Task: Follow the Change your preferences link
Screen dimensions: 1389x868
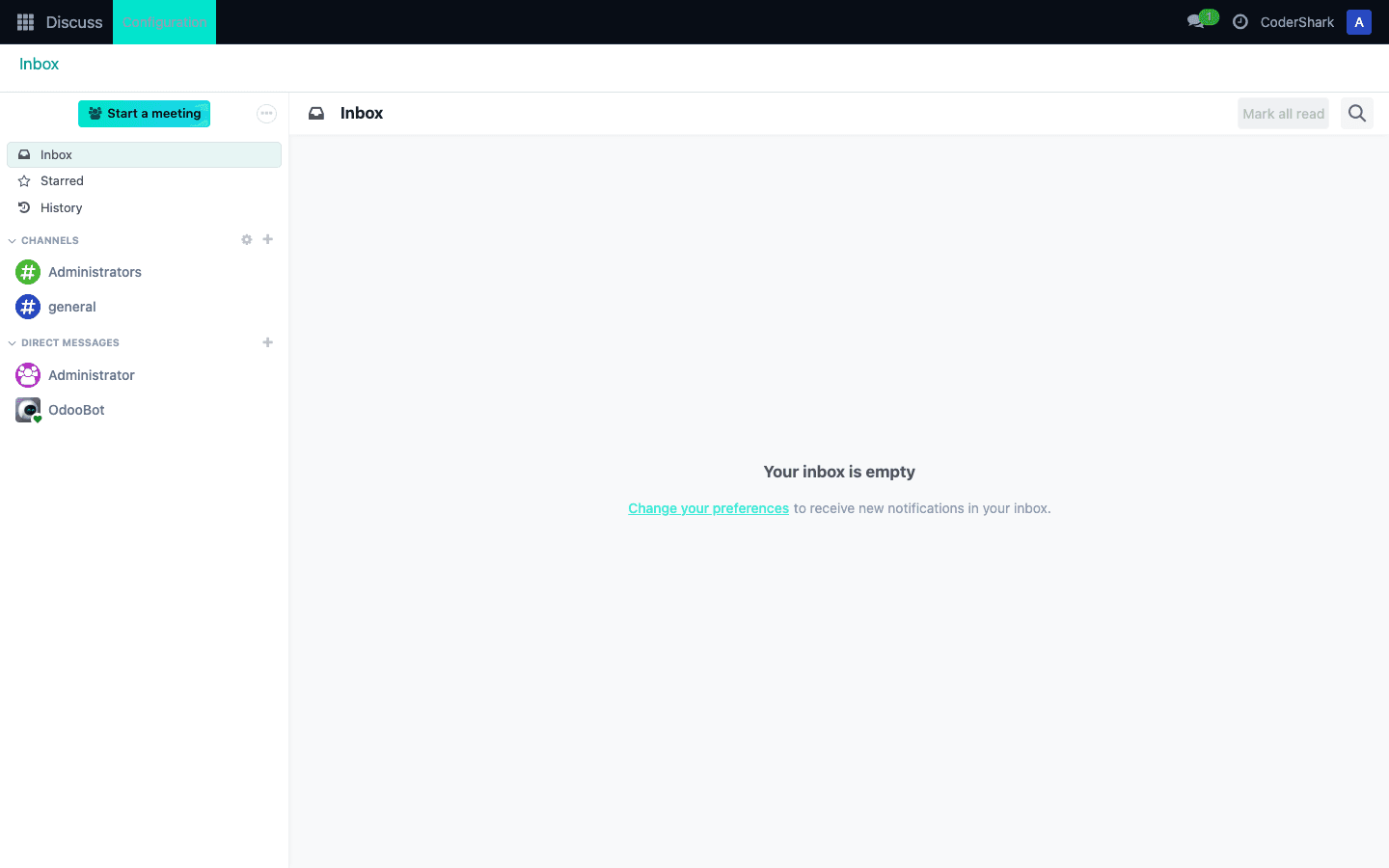Action: tap(709, 508)
